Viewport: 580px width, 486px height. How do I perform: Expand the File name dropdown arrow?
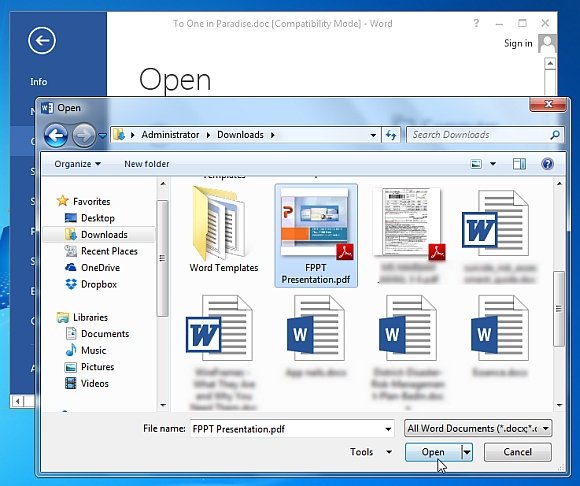[x=388, y=429]
